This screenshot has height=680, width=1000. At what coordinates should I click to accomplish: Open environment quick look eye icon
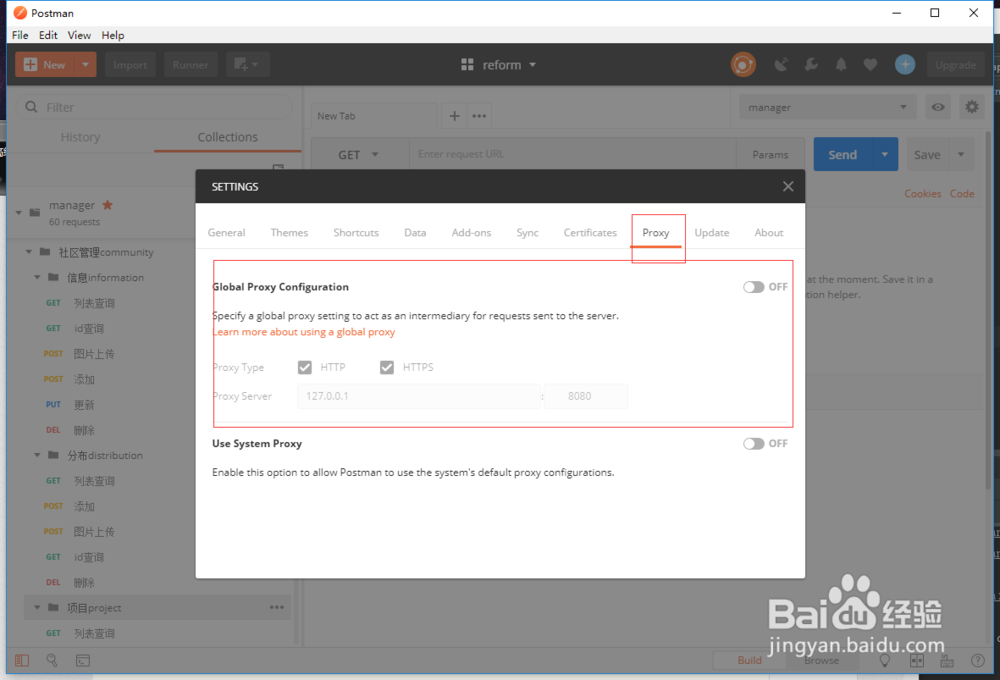(x=937, y=106)
